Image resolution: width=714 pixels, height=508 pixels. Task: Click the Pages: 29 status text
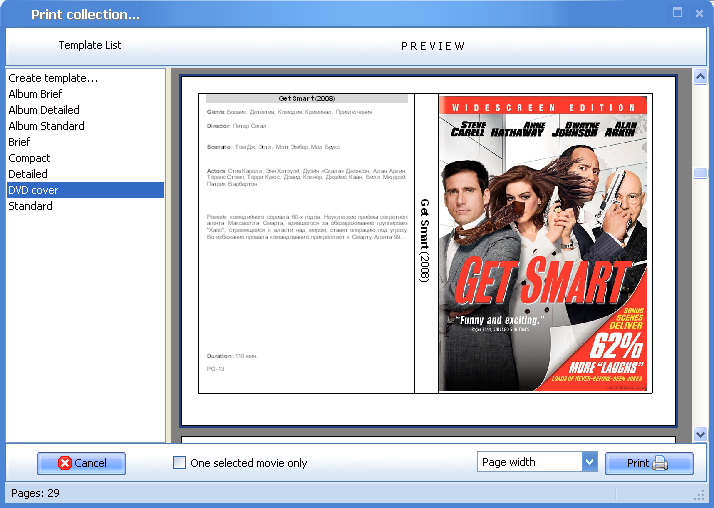click(x=36, y=493)
